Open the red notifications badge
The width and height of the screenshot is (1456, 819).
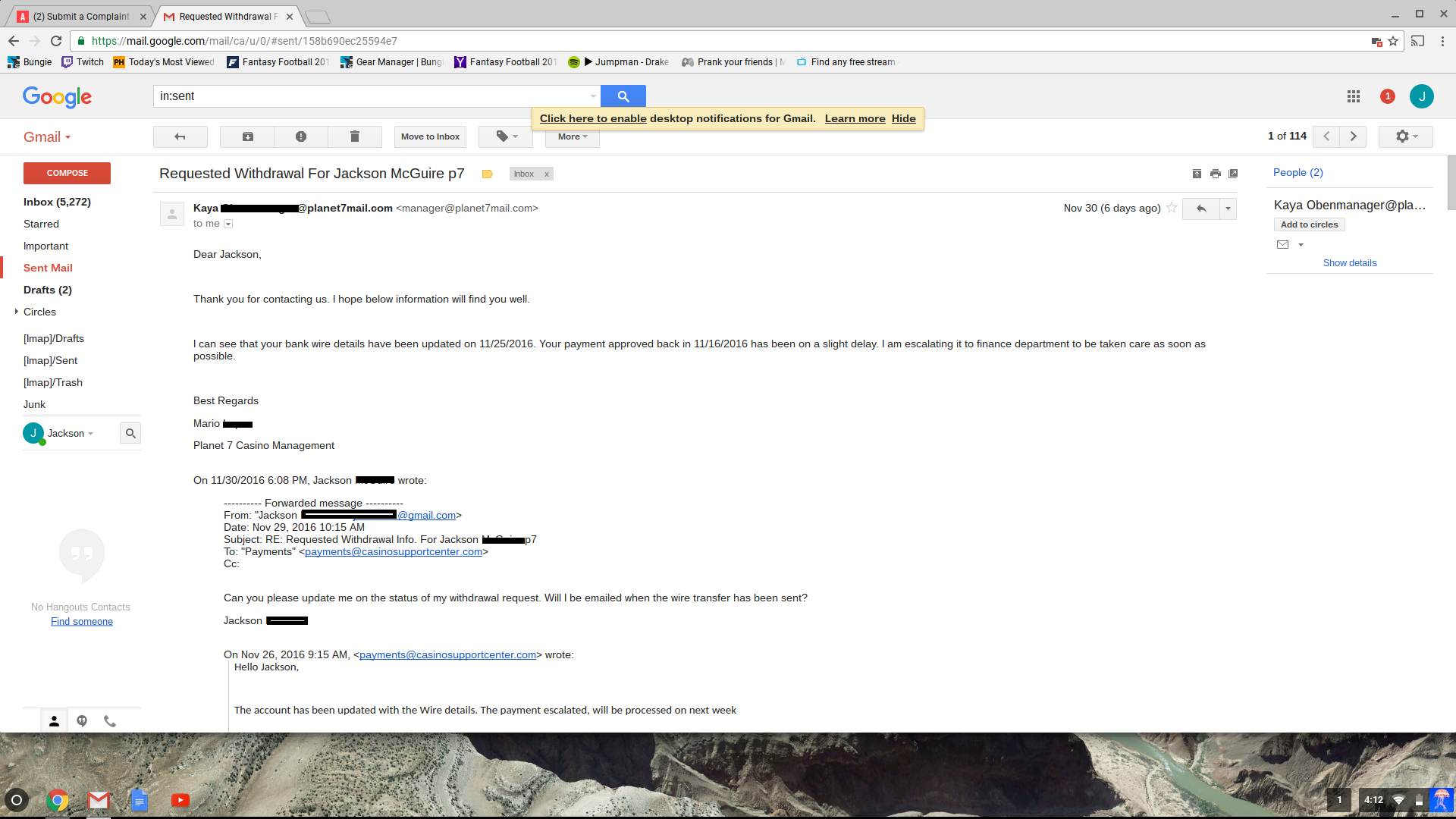(1388, 96)
